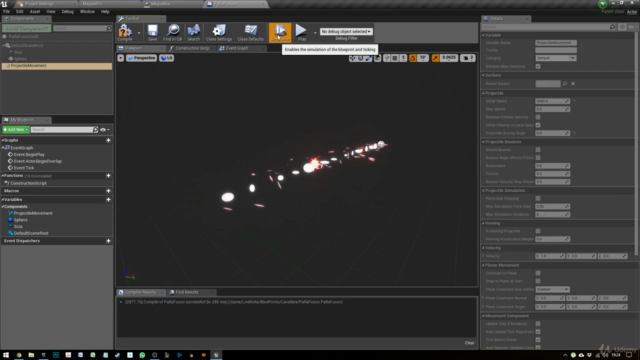Screen dimensions: 640x360
Task: Click Find in CB toolbar icon
Action: (x=172, y=32)
